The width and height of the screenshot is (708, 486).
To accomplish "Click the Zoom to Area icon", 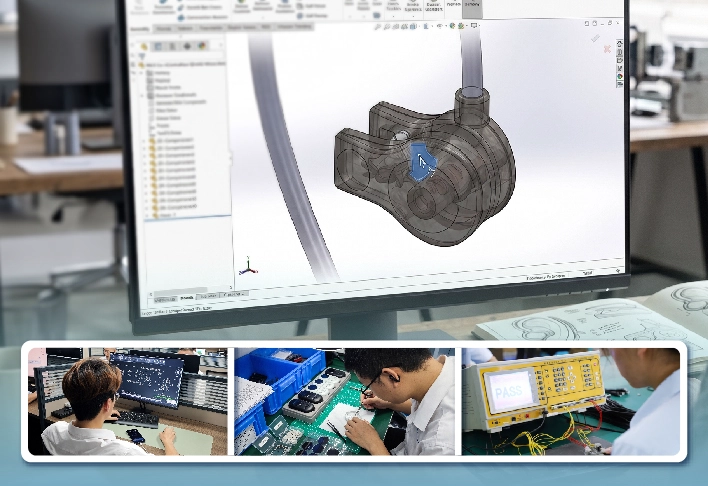I will coord(387,26).
